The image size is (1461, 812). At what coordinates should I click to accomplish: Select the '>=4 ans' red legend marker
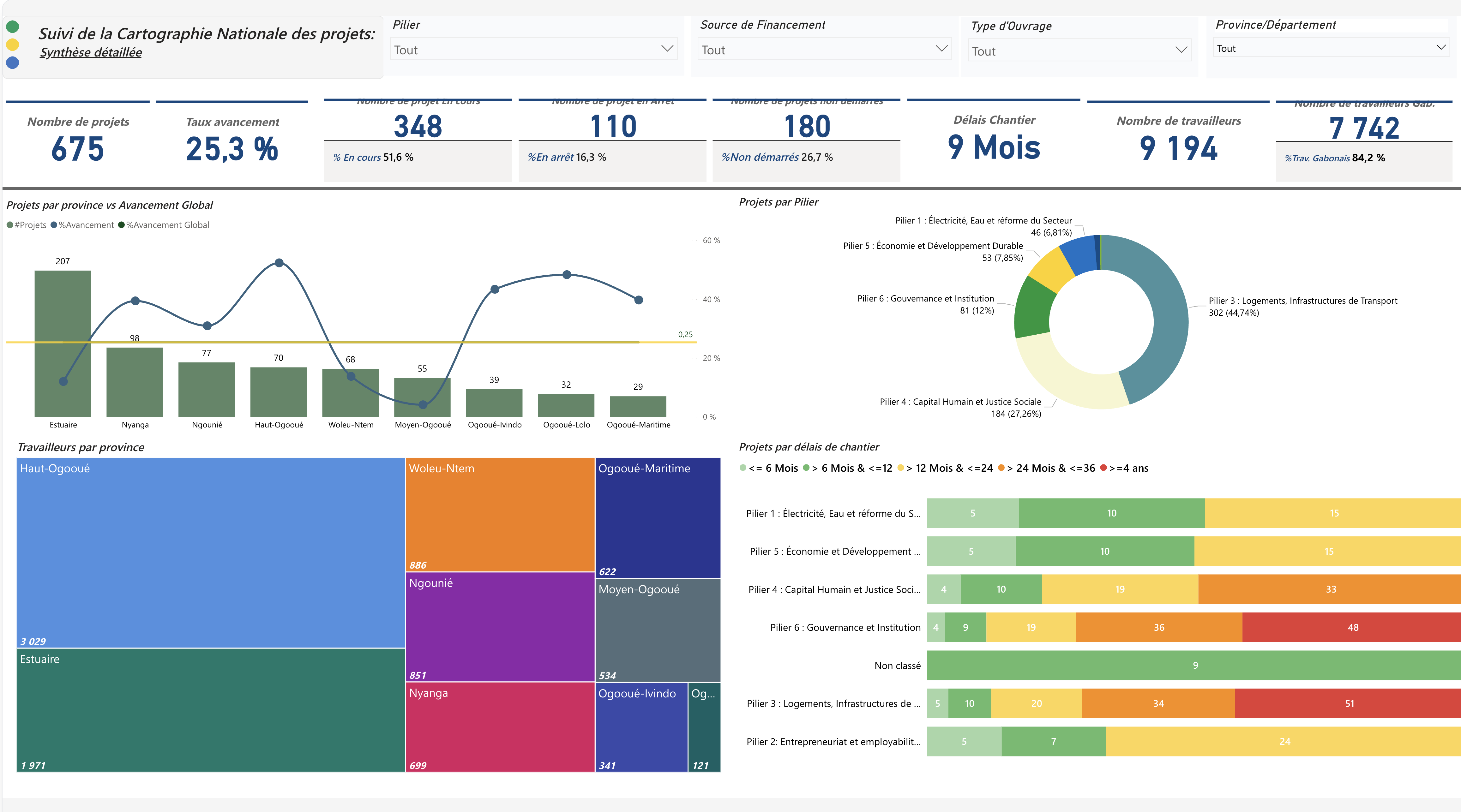(1103, 468)
